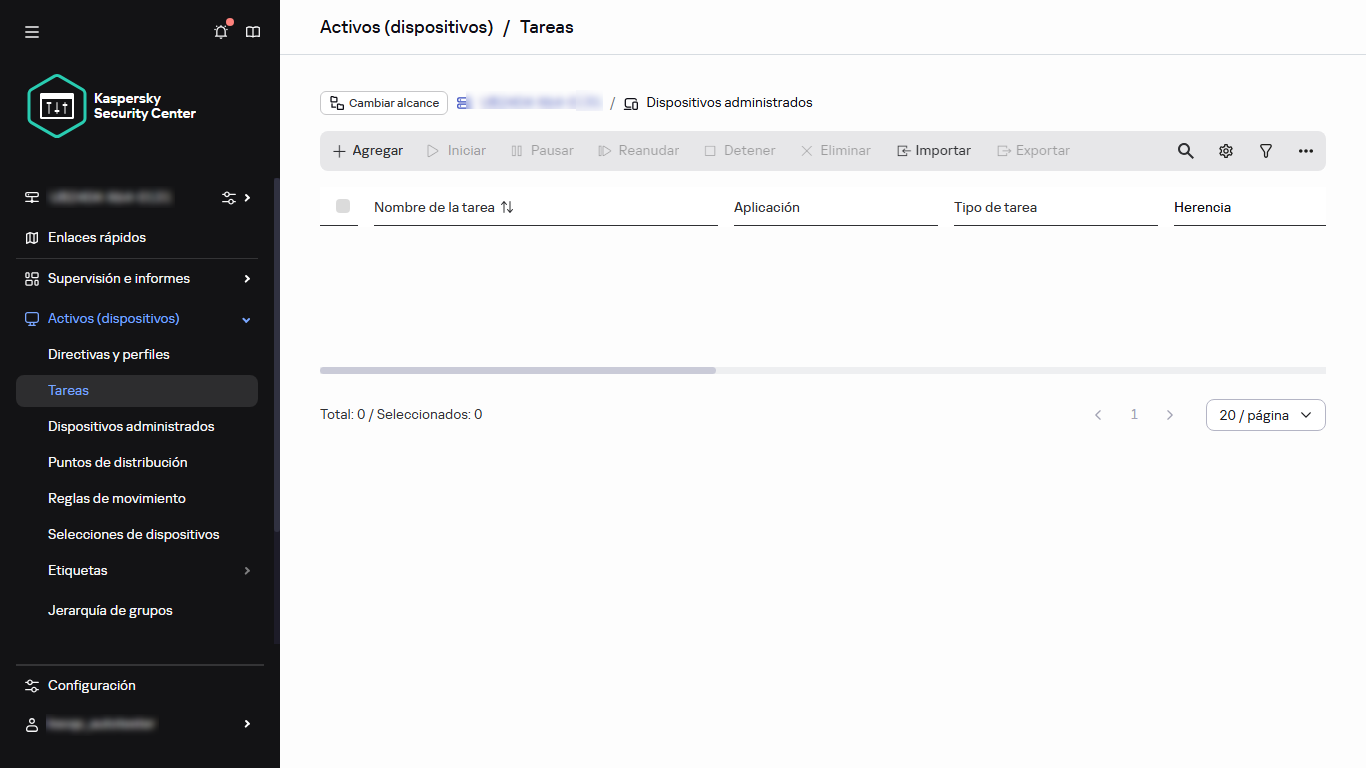Open the table column settings gear icon
Image resolution: width=1366 pixels, height=768 pixels.
click(x=1226, y=151)
